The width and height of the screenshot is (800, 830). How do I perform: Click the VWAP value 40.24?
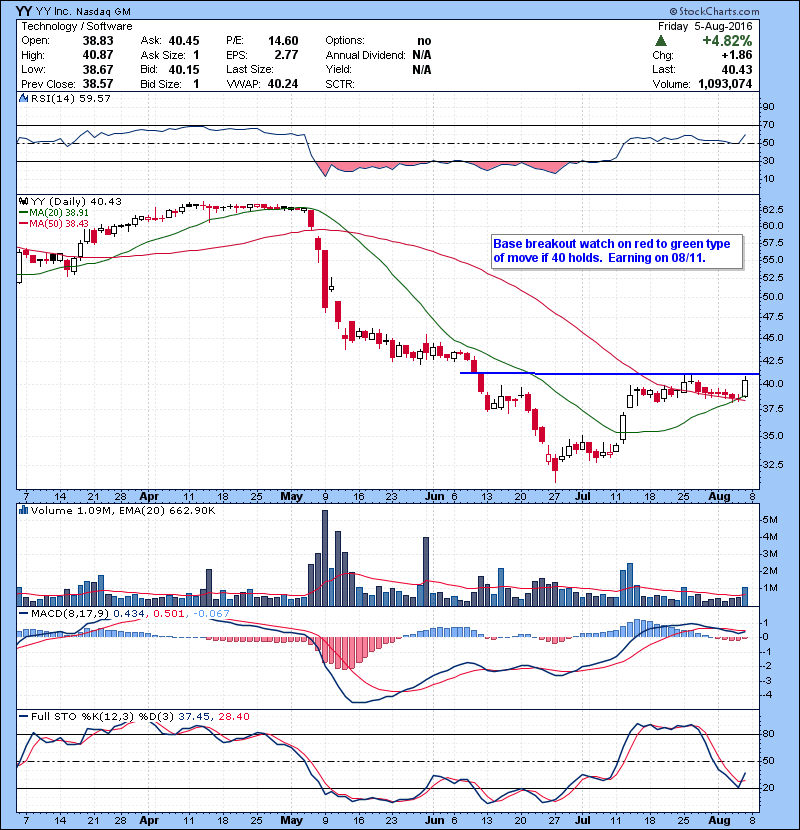pos(283,84)
